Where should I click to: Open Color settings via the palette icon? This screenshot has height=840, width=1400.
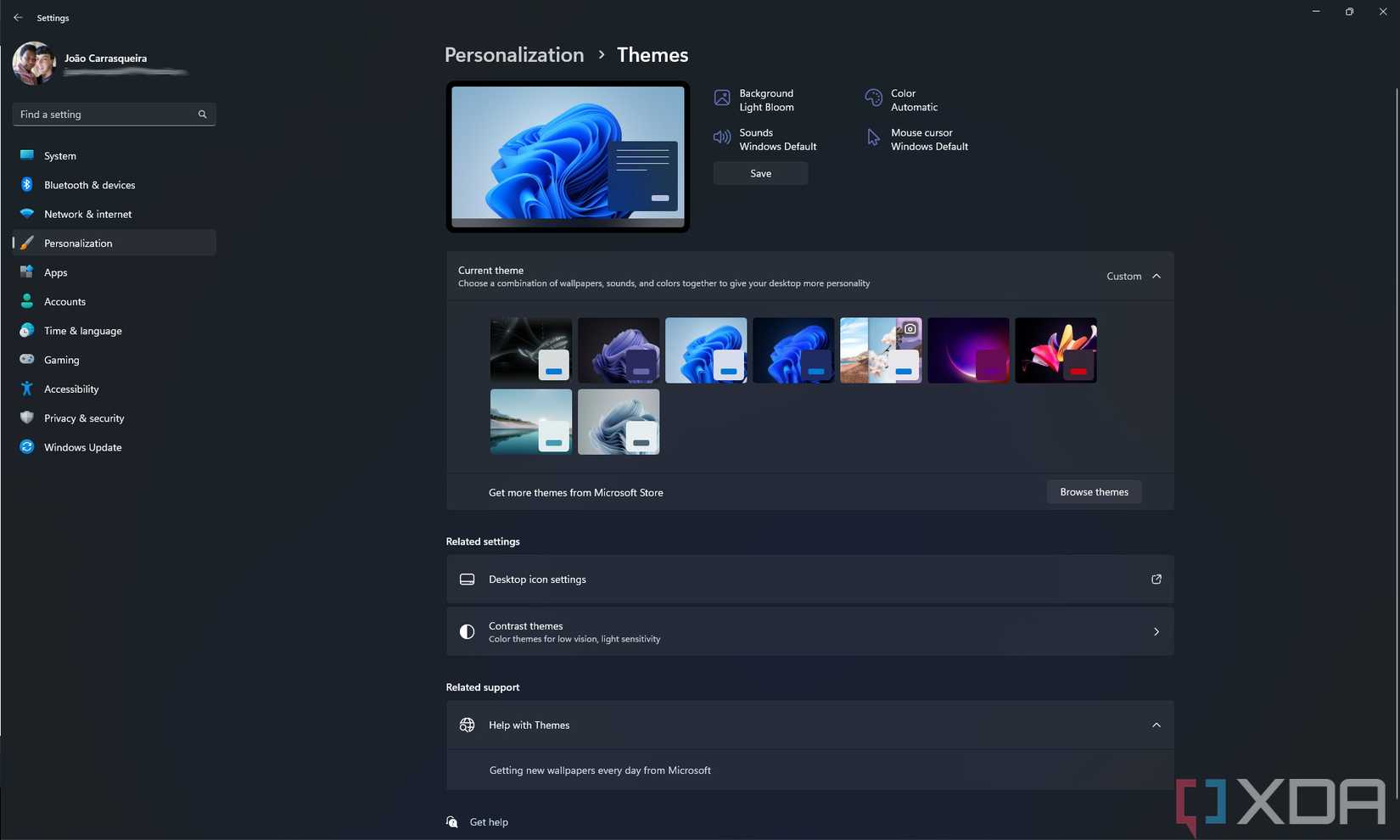coord(873,98)
